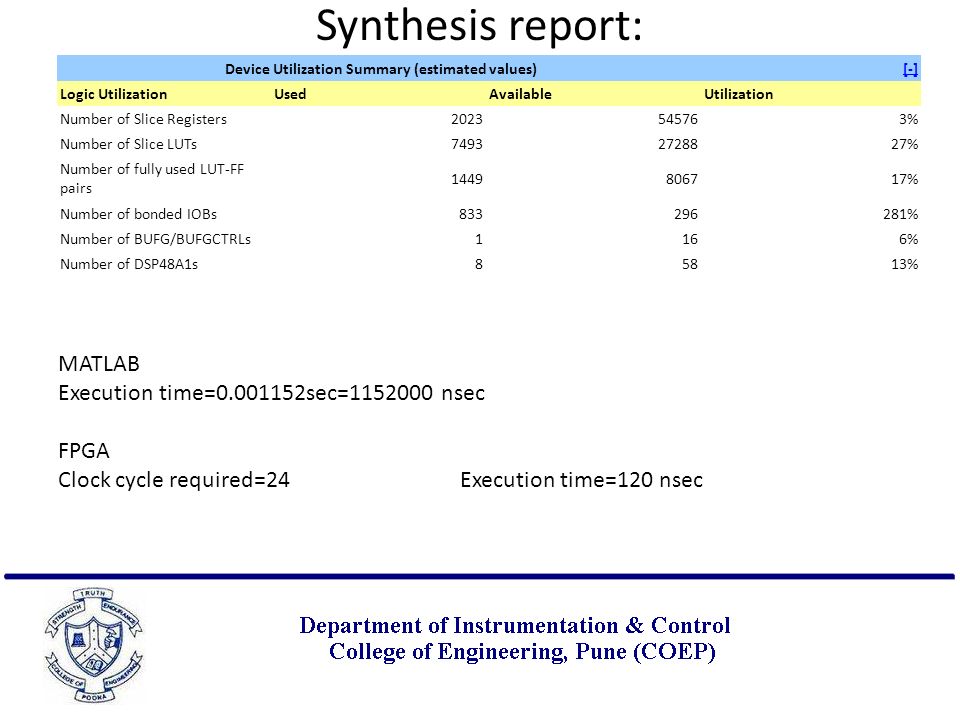This screenshot has height=720, width=960.
Task: Select 'Number of DSP48A1s' row label
Action: [129, 264]
